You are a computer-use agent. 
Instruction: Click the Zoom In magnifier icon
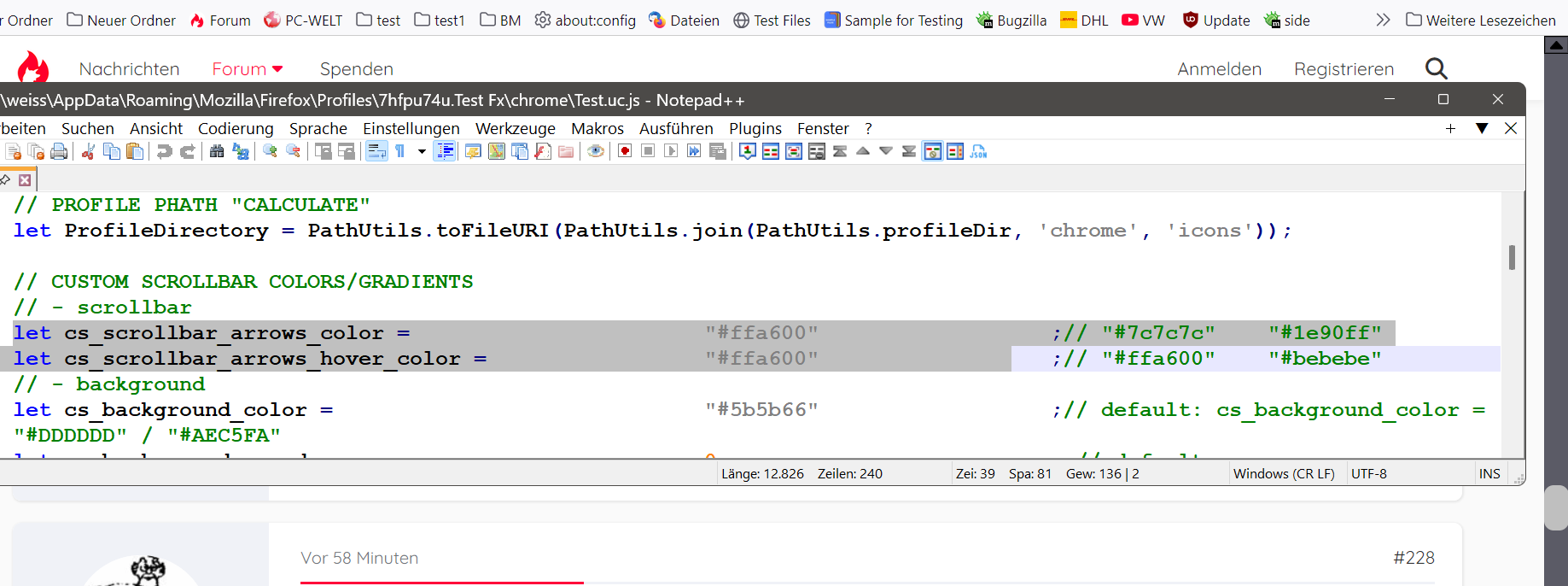270,151
